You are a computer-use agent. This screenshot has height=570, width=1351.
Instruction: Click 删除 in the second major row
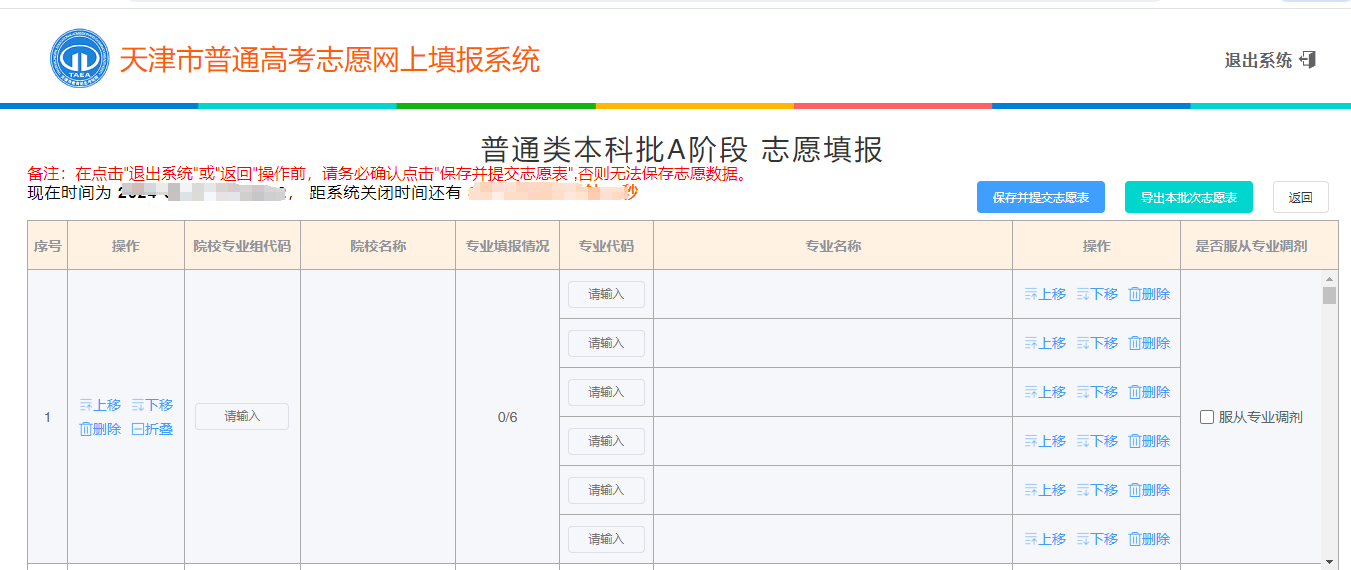[x=1149, y=343]
